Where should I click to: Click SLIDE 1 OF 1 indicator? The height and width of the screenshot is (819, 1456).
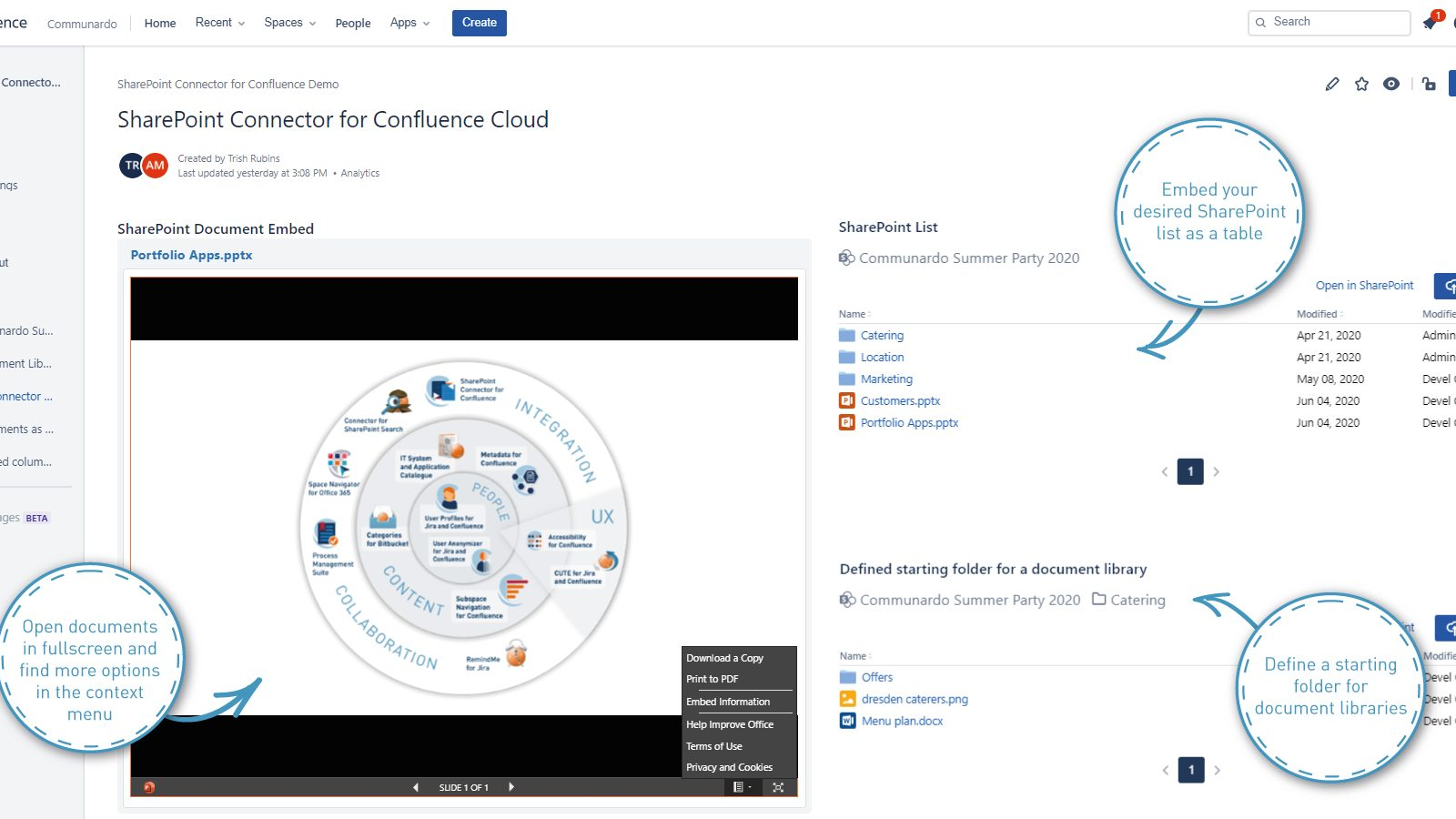tap(464, 787)
